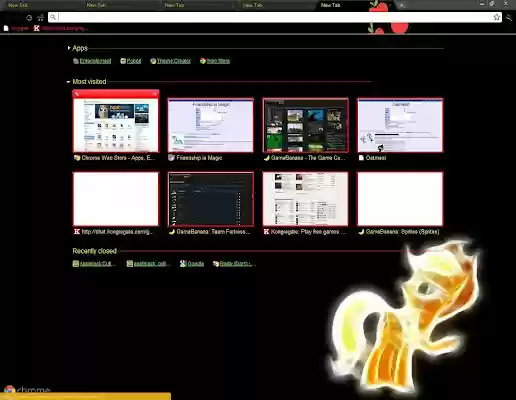Viewport: 516px width, 400px height.
Task: Click the 'http://chat.kongregate.com/g...' title
Action: click(x=118, y=232)
